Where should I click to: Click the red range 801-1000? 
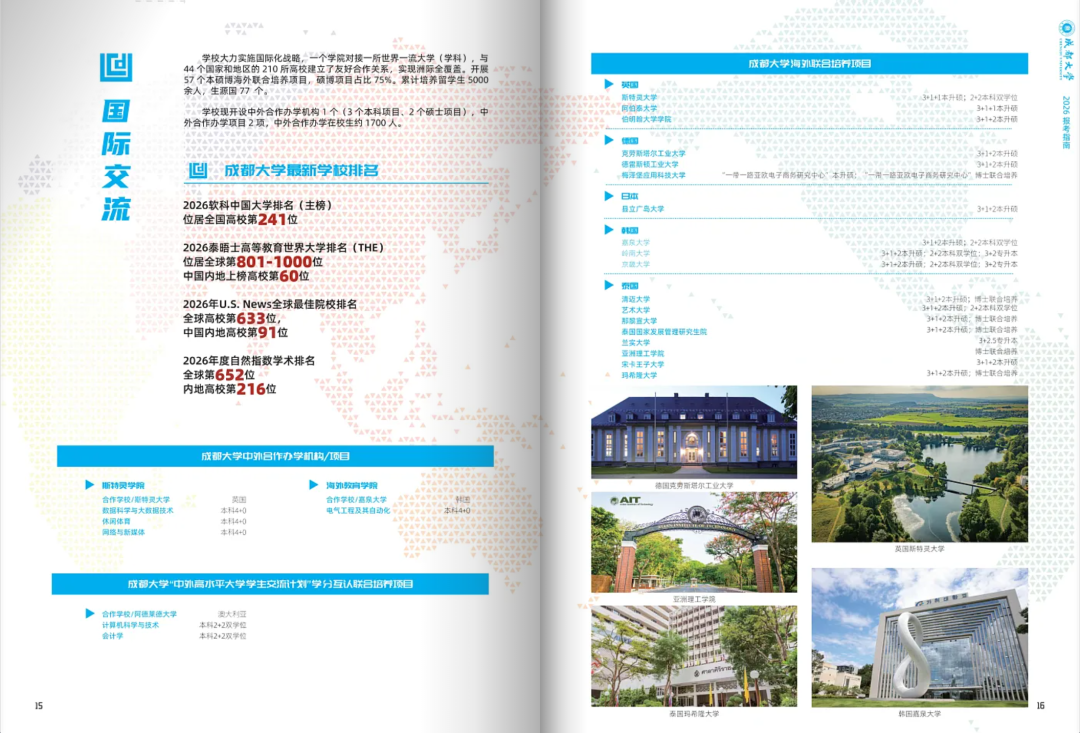click(274, 262)
